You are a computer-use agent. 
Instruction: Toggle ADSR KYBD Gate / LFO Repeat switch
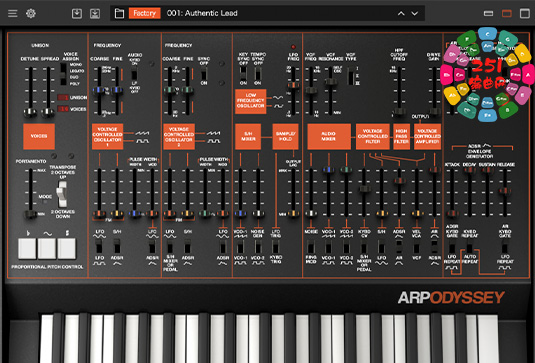tap(452, 247)
